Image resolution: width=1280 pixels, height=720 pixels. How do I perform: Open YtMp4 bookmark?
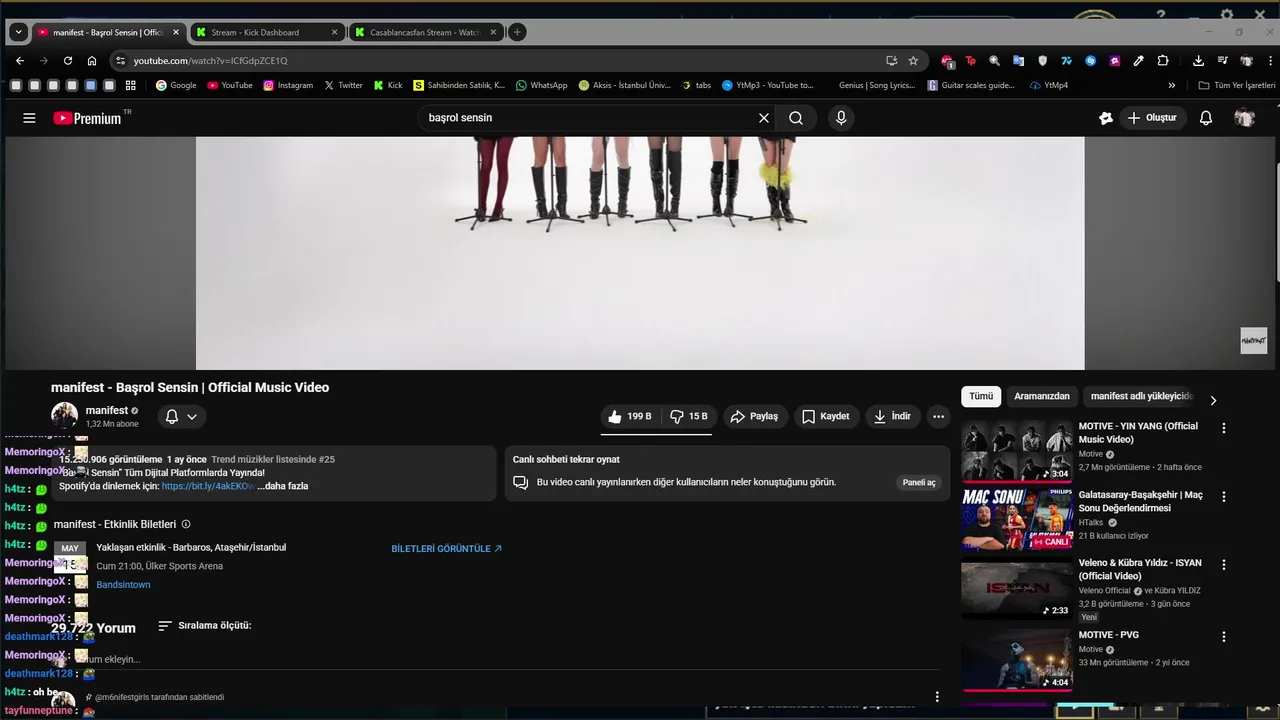(1049, 85)
